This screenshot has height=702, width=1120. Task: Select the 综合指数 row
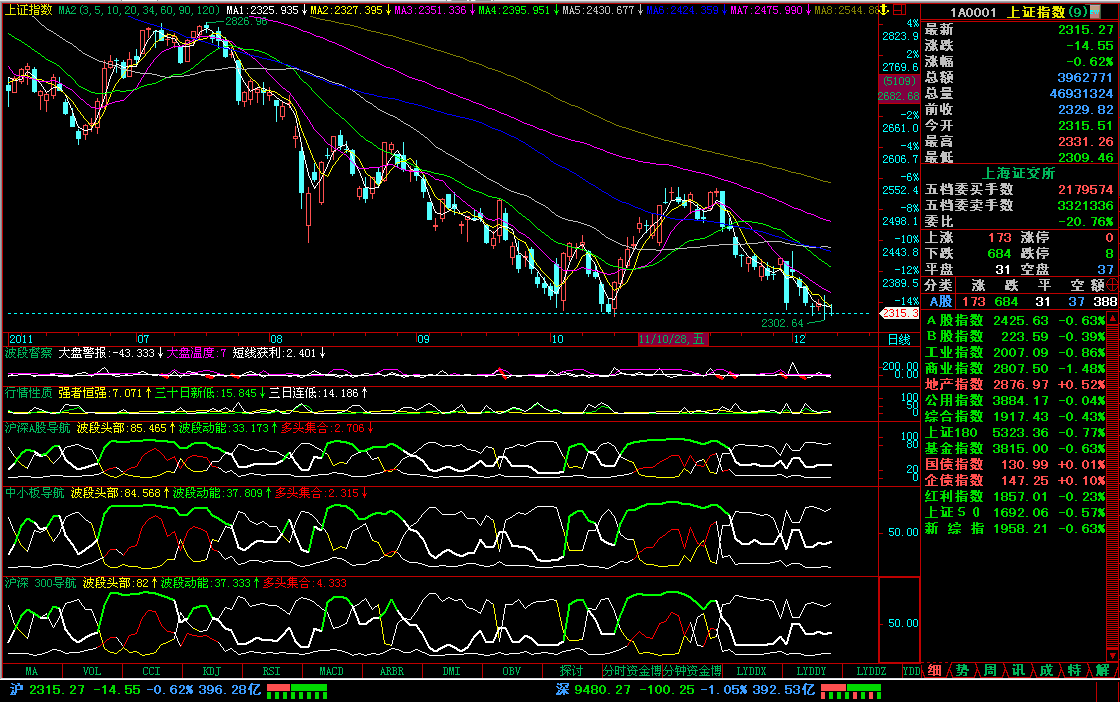click(1015, 416)
